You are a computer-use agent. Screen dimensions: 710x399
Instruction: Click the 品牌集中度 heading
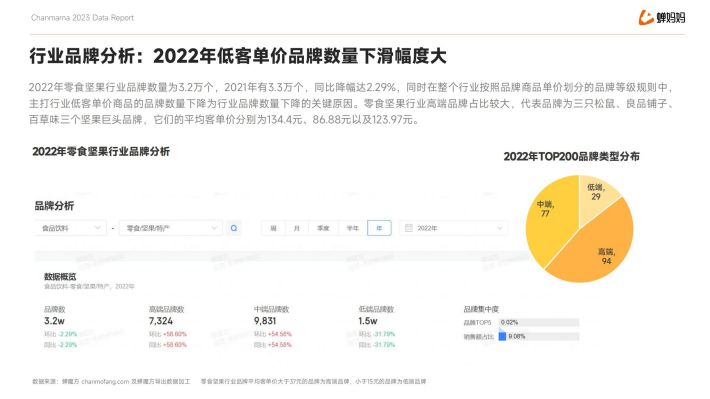(x=481, y=309)
